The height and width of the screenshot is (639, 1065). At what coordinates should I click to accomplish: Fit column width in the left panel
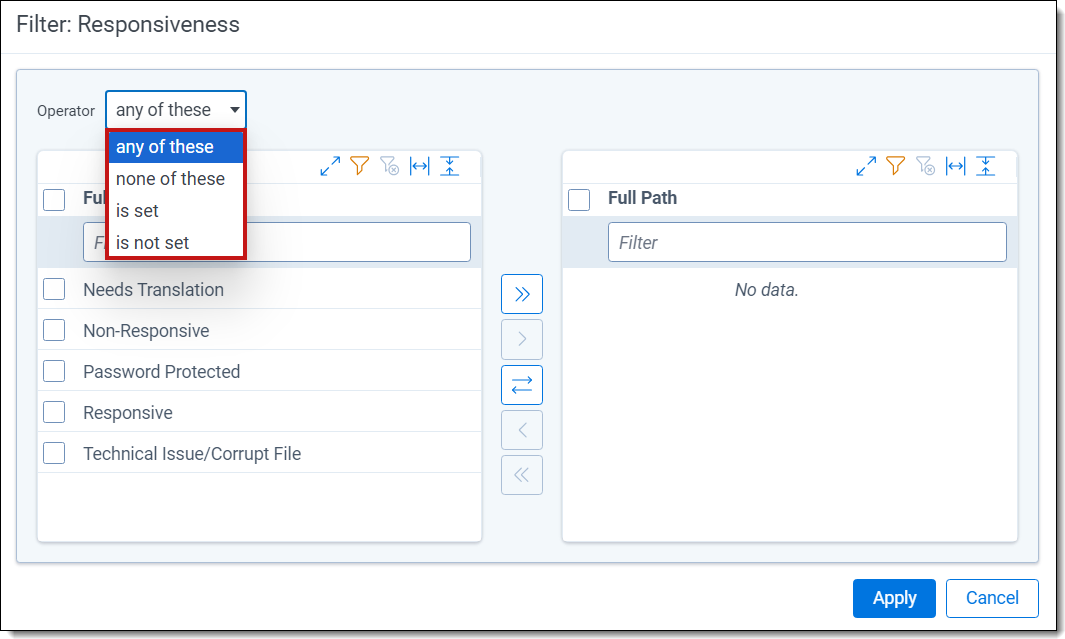point(420,166)
